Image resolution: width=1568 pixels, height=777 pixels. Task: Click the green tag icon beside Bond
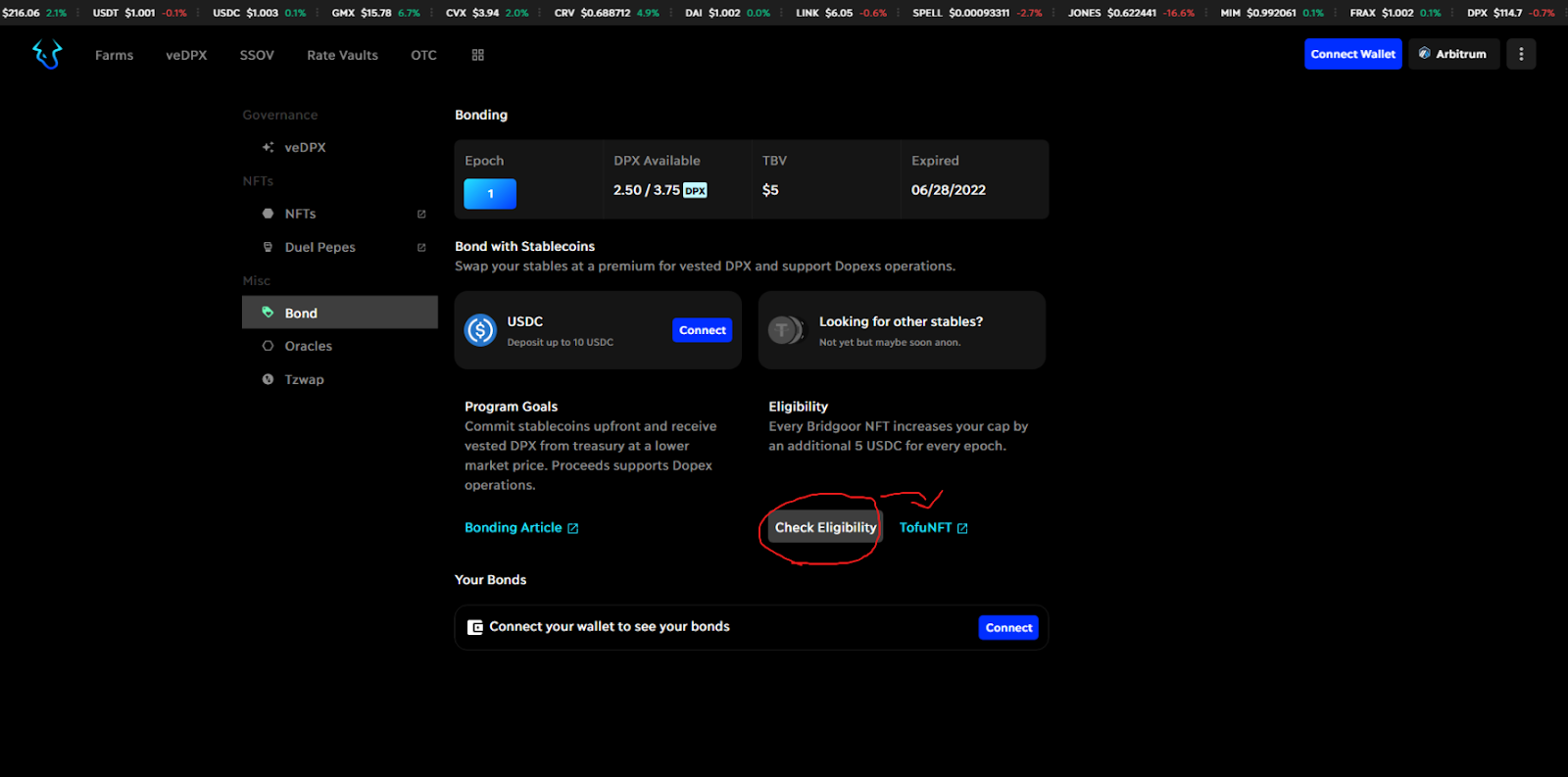click(x=268, y=313)
